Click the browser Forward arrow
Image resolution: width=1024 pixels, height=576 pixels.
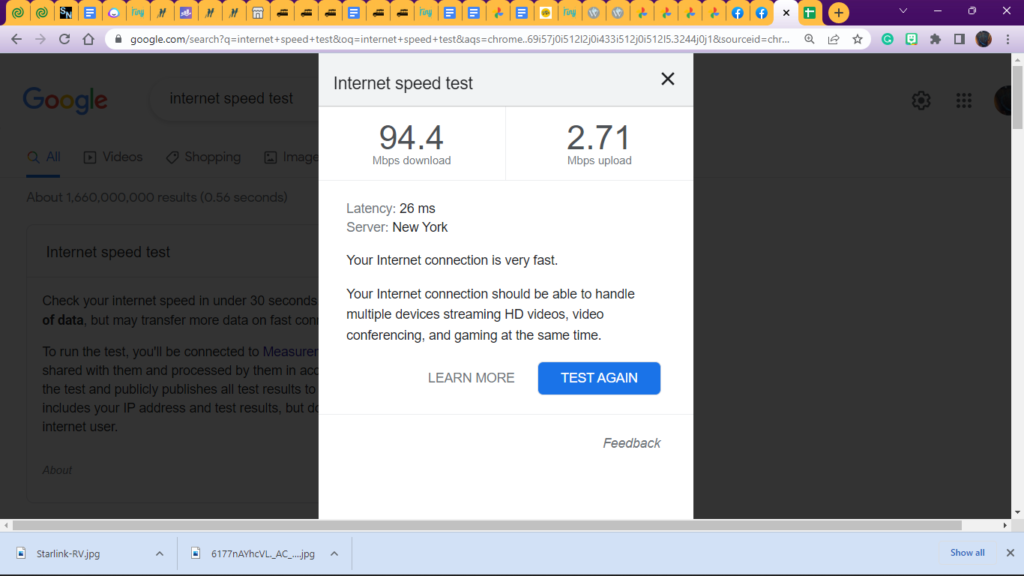(x=40, y=39)
